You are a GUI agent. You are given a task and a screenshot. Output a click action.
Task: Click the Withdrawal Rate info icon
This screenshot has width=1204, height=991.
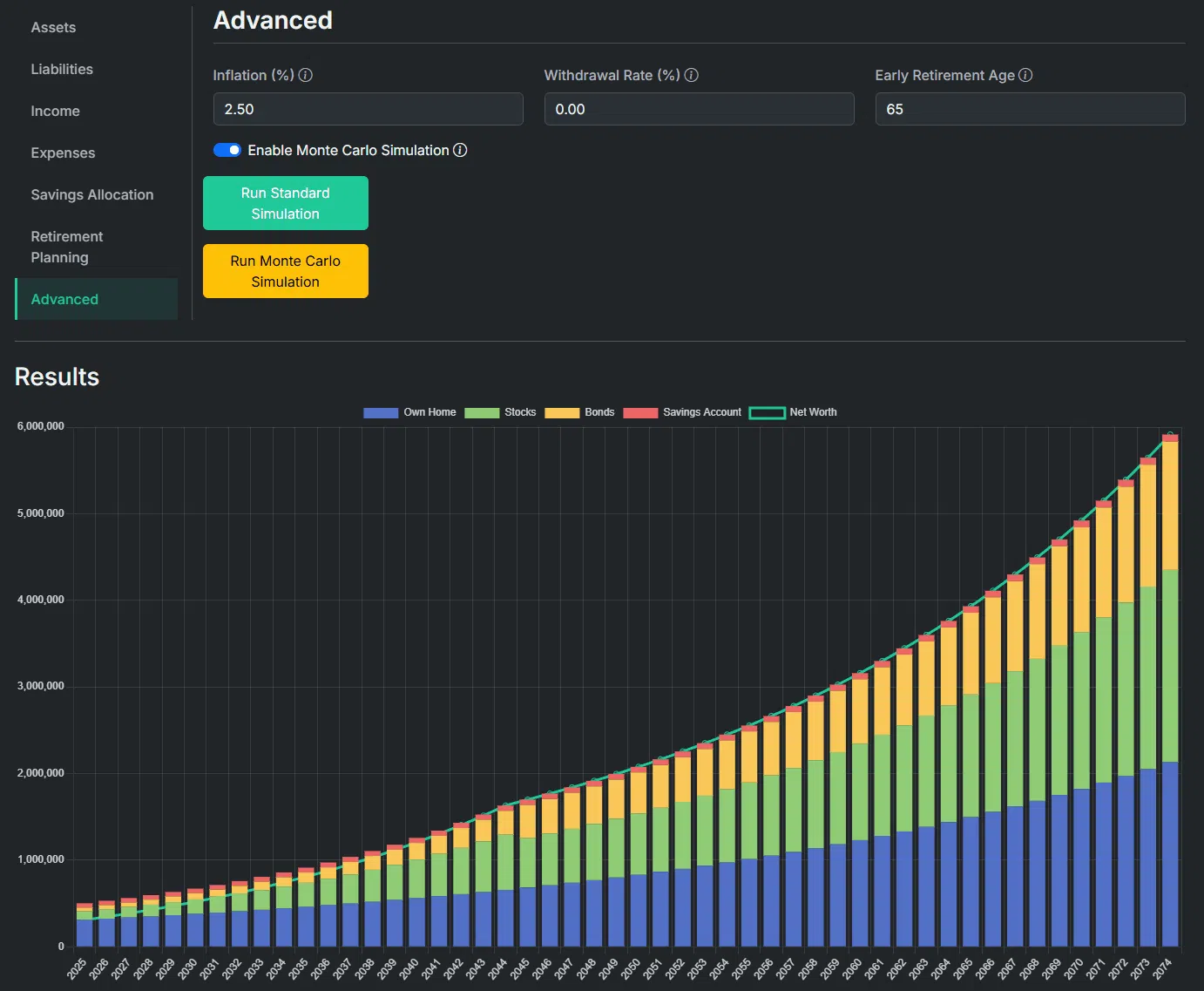coord(692,75)
